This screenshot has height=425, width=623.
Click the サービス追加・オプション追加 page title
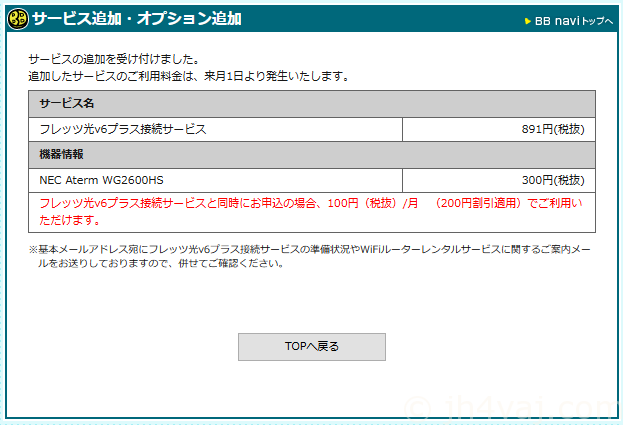[136, 19]
